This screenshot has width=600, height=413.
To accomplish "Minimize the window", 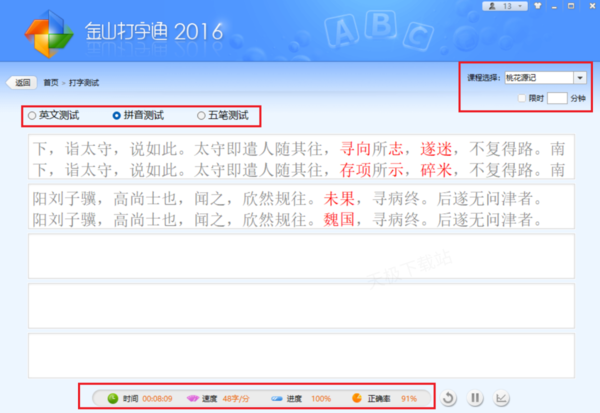I will [554, 6].
